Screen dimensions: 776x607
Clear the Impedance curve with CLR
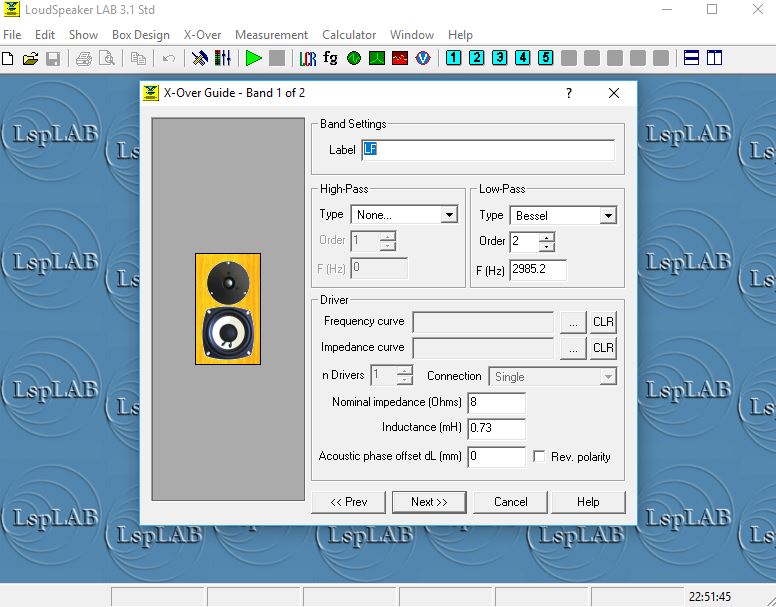pos(603,348)
